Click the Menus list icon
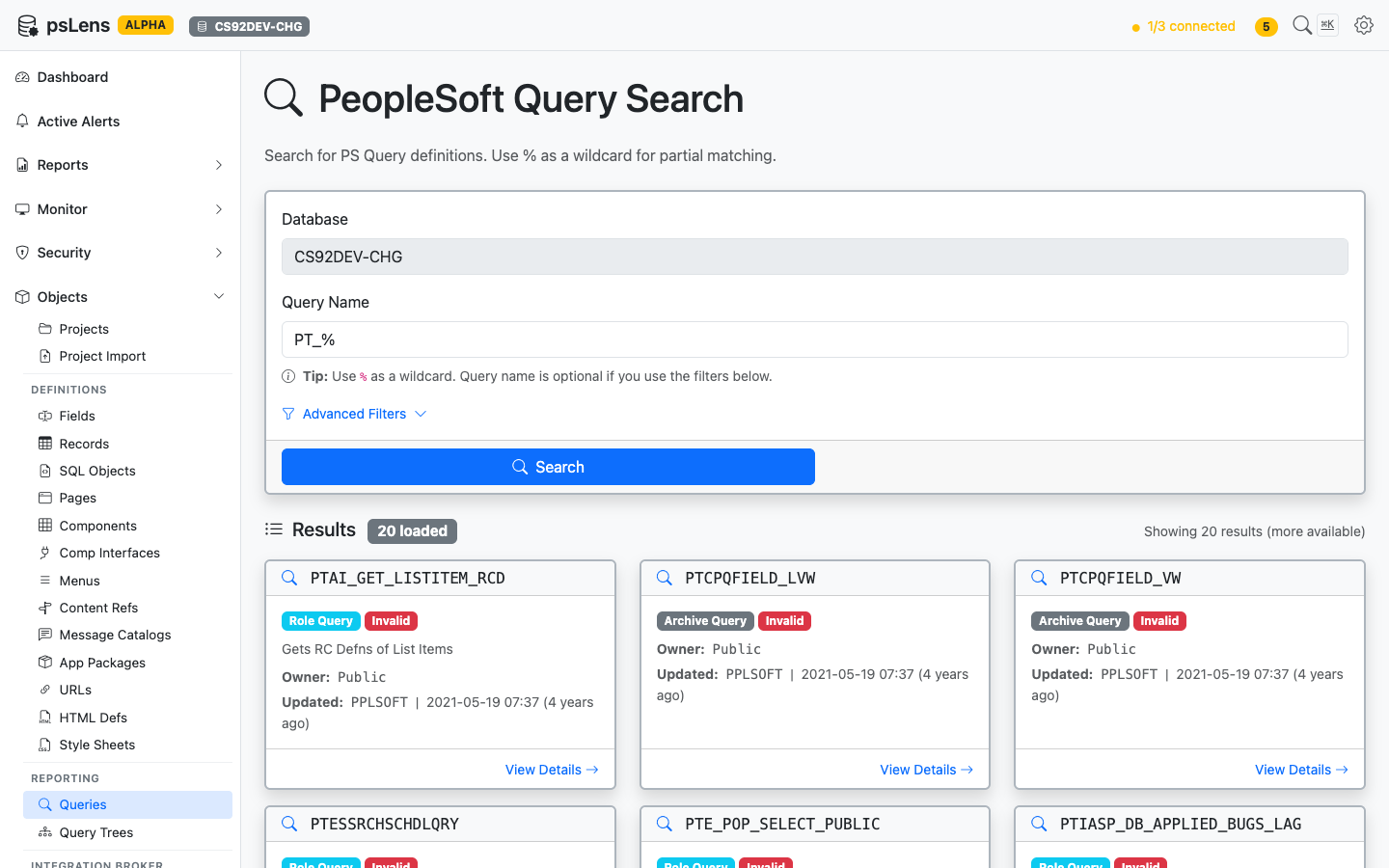 click(x=44, y=581)
